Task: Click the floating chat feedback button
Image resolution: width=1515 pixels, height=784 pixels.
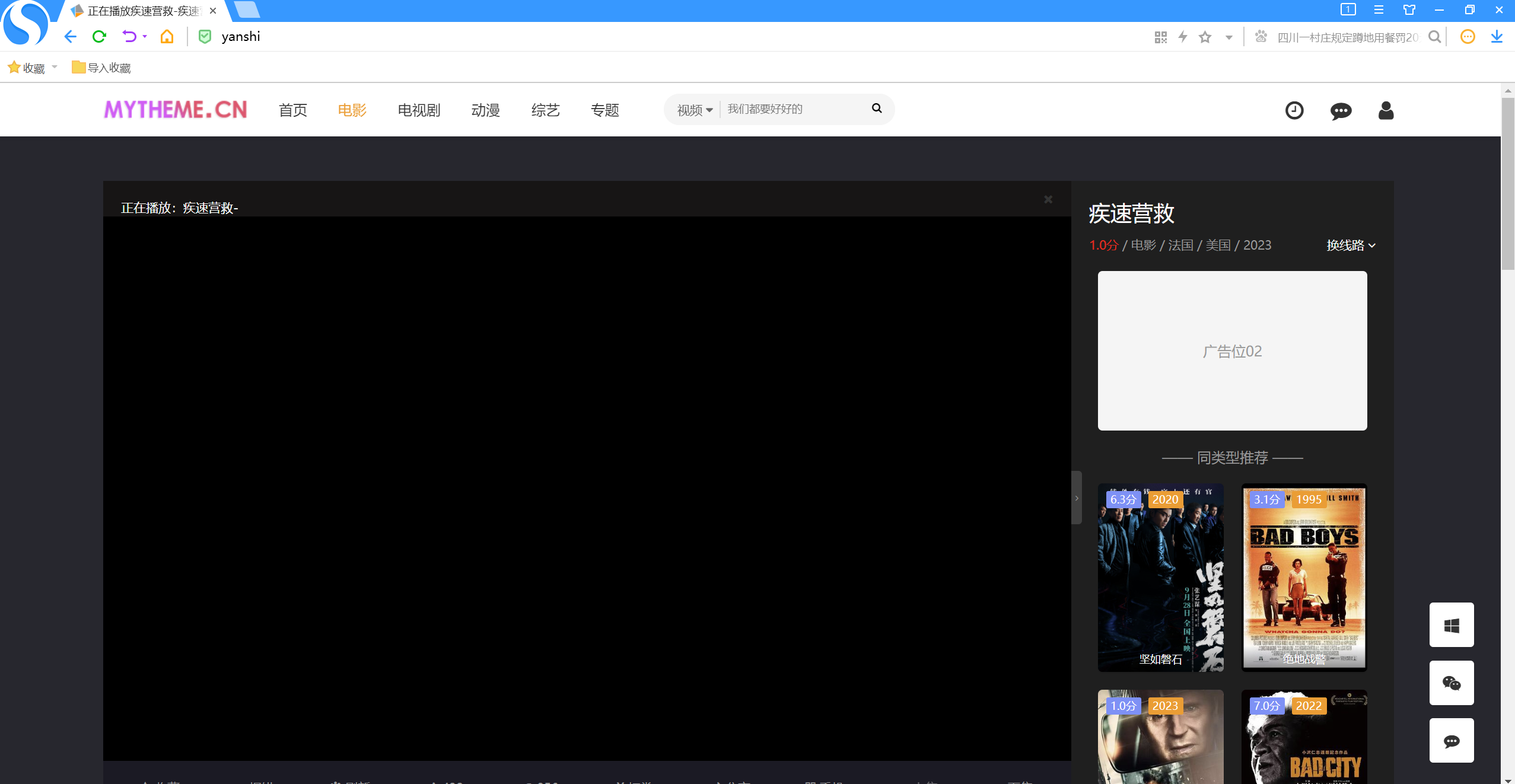Action: [1451, 741]
